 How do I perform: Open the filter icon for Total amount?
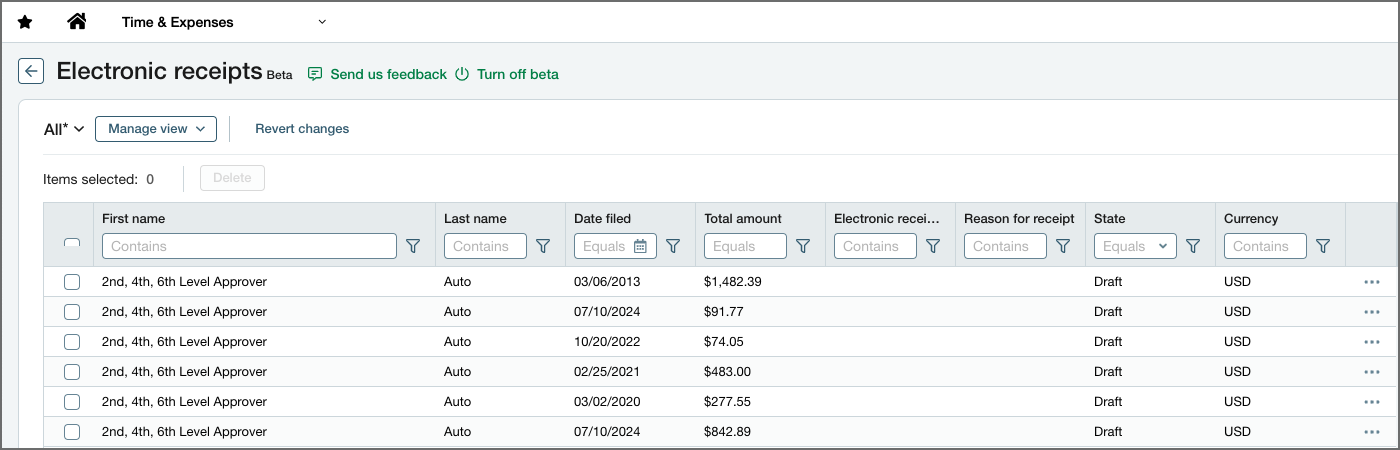point(802,246)
